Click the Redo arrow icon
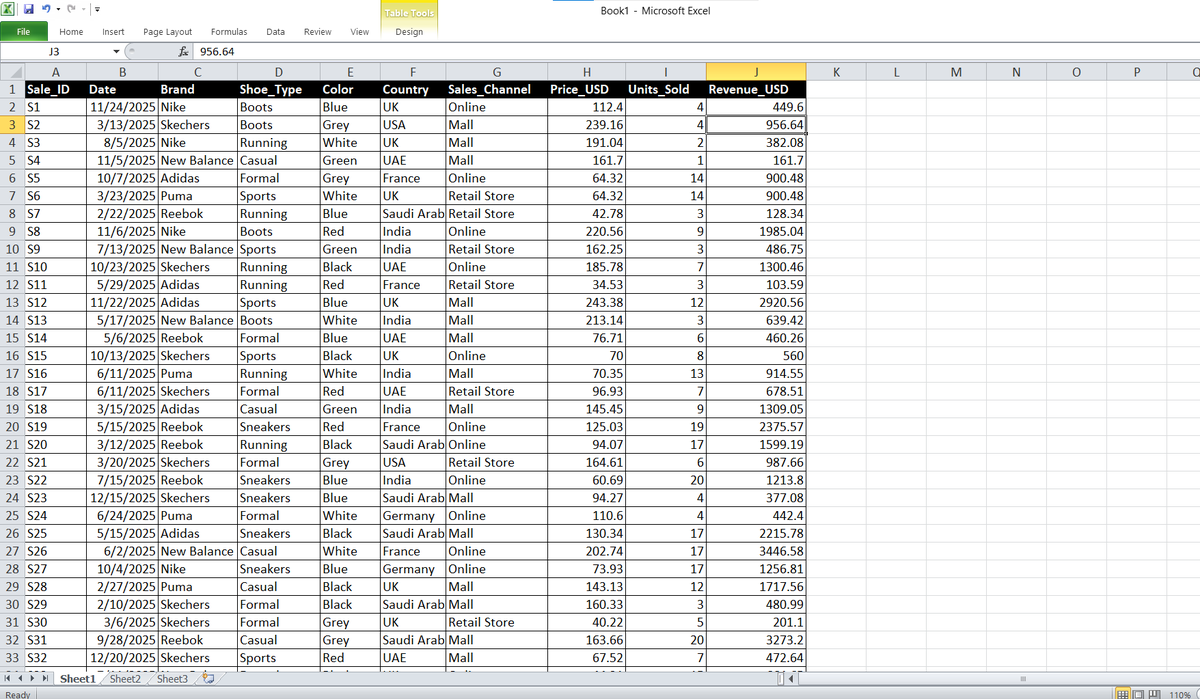The image size is (1200, 699). [x=69, y=10]
